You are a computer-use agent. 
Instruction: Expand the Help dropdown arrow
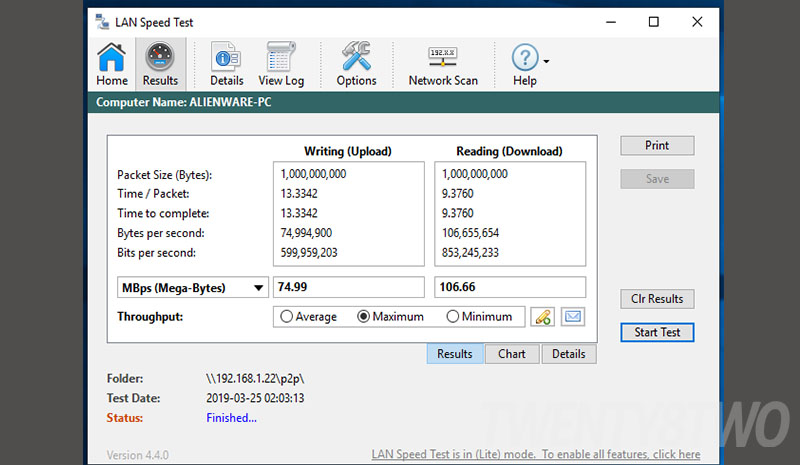546,62
